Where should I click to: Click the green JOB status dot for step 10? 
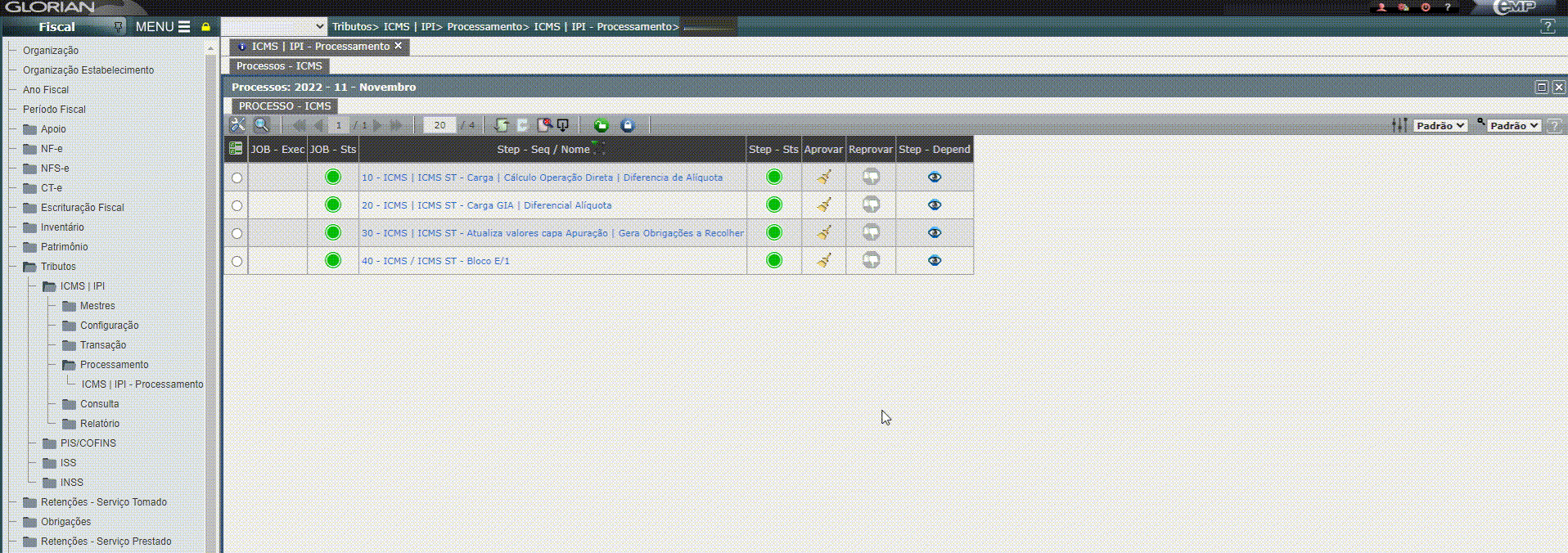pyautogui.click(x=332, y=177)
